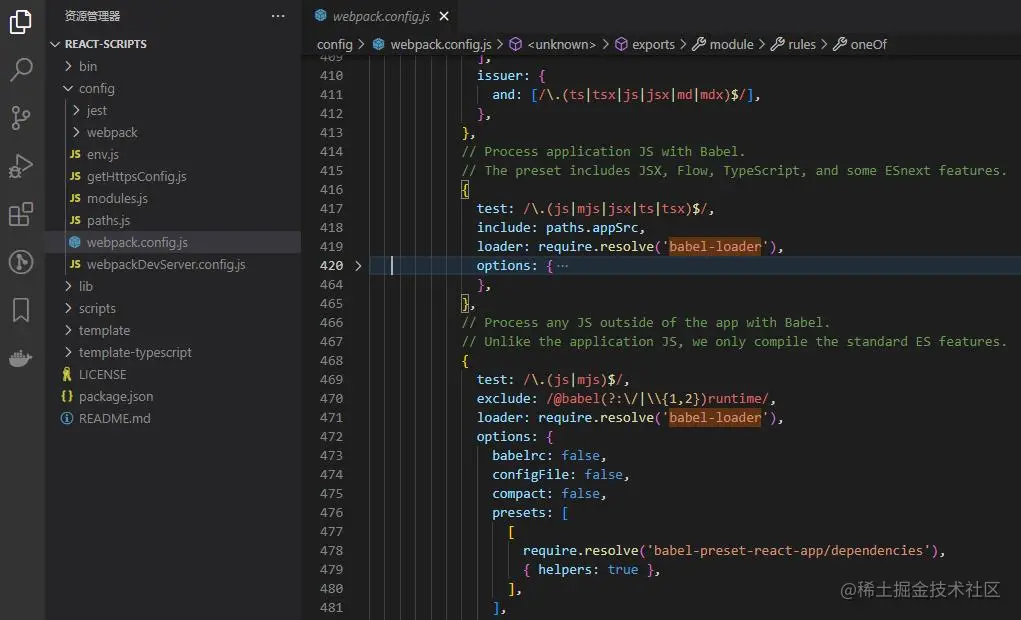Viewport: 1021px width, 620px height.
Task: Click 'exclude' property on line 470
Action: [503, 399]
